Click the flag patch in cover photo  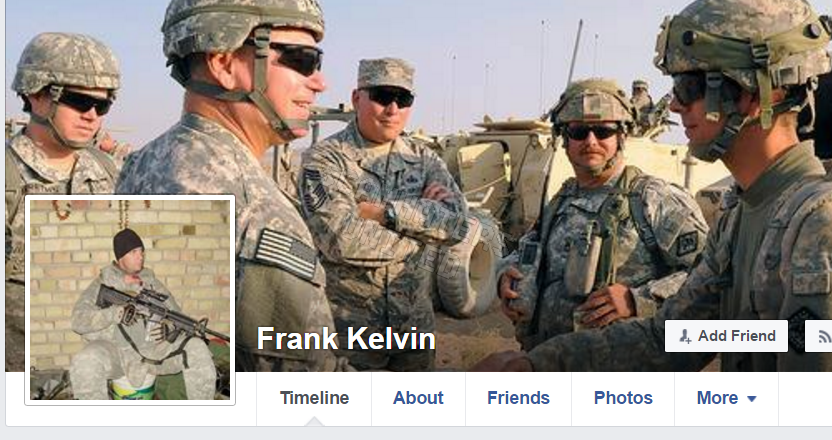(x=286, y=254)
